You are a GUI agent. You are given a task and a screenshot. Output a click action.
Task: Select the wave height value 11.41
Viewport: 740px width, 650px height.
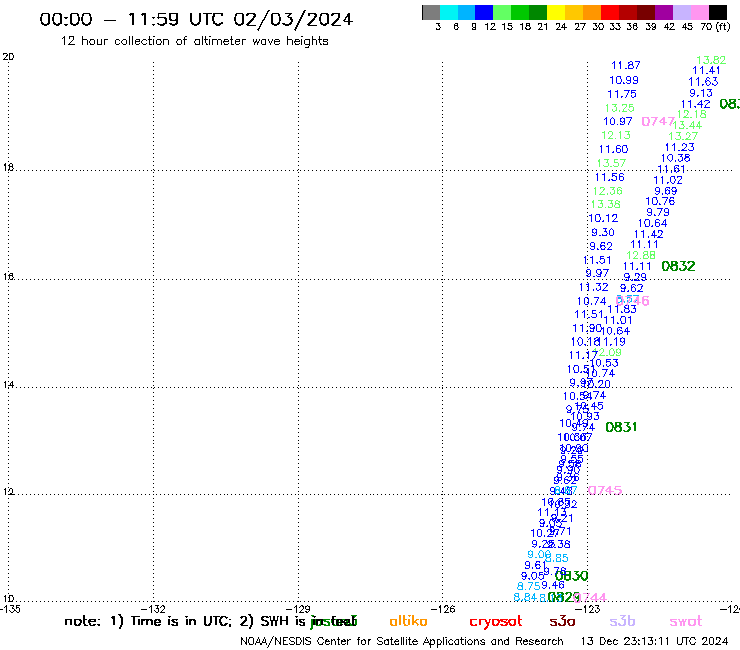(x=706, y=70)
